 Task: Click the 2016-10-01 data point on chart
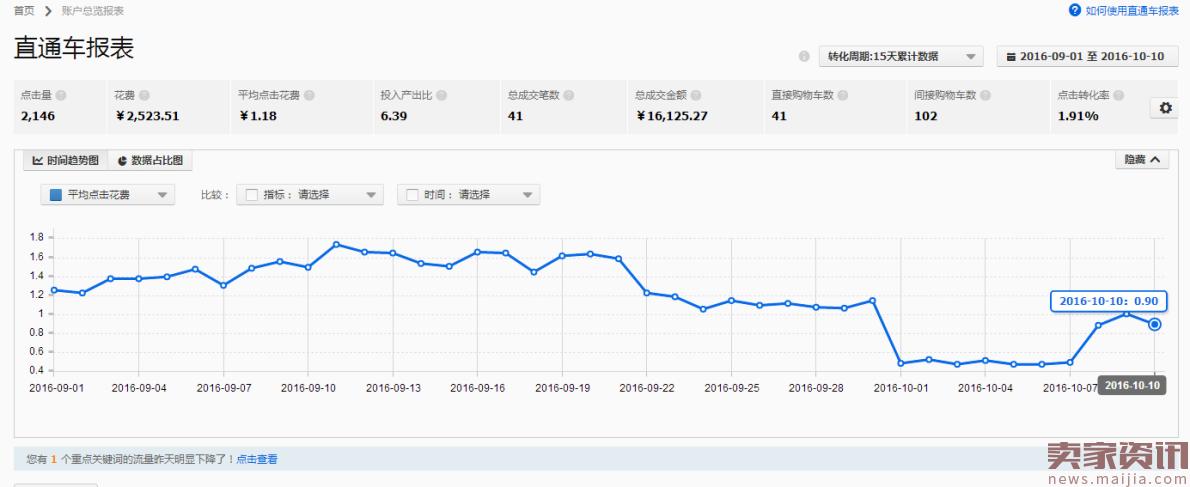(901, 363)
